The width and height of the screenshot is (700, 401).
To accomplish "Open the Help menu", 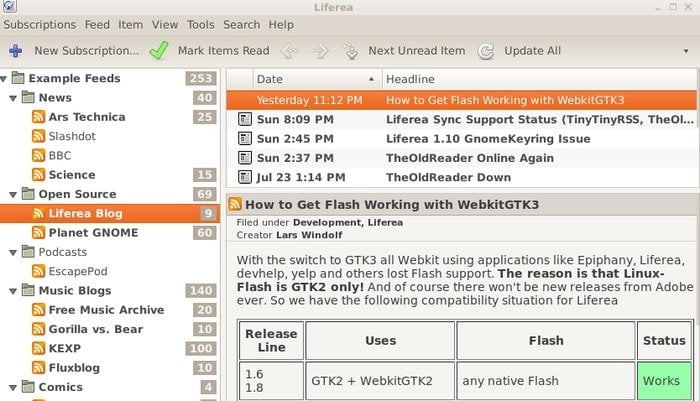I will (281, 25).
